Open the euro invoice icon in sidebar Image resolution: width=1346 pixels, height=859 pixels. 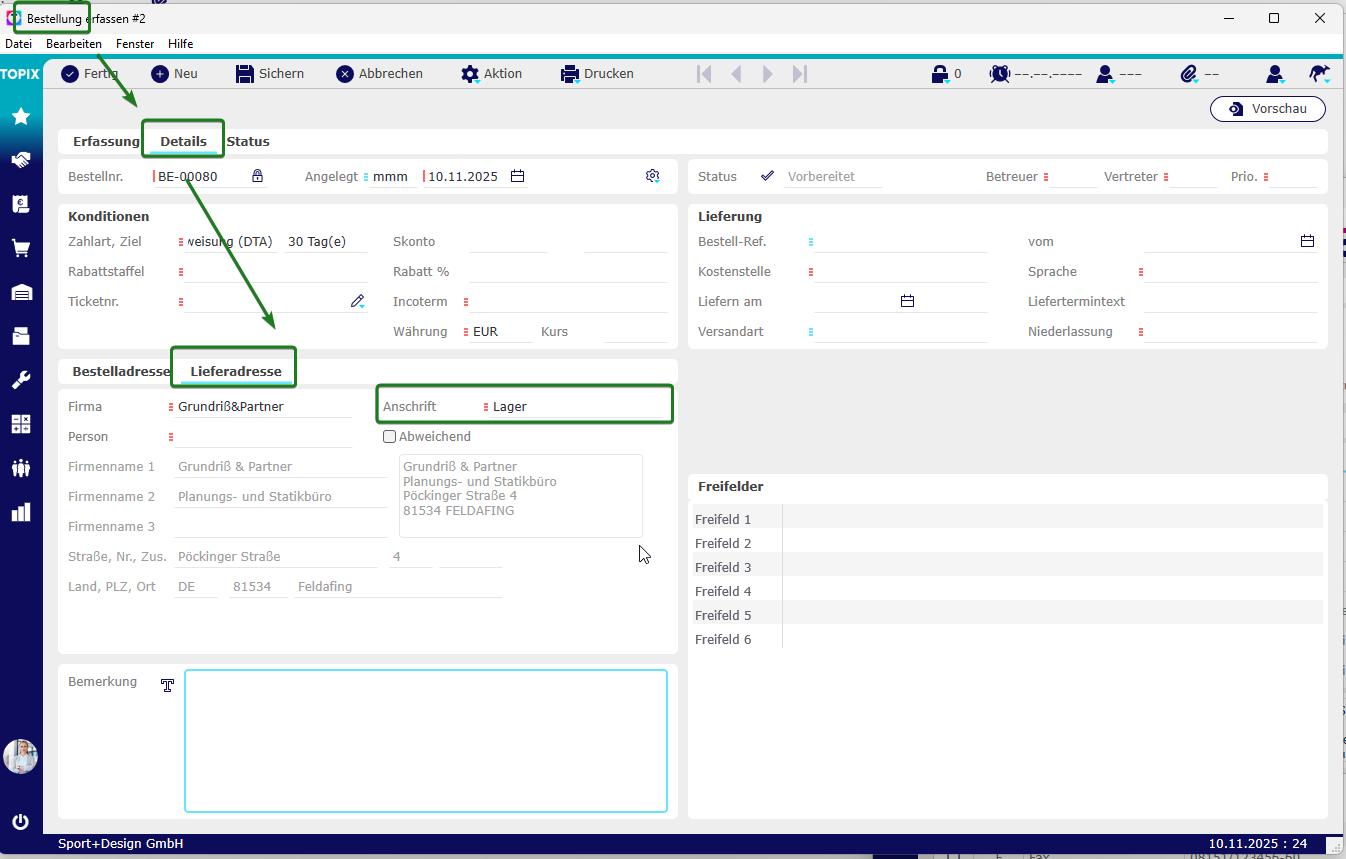(x=20, y=204)
